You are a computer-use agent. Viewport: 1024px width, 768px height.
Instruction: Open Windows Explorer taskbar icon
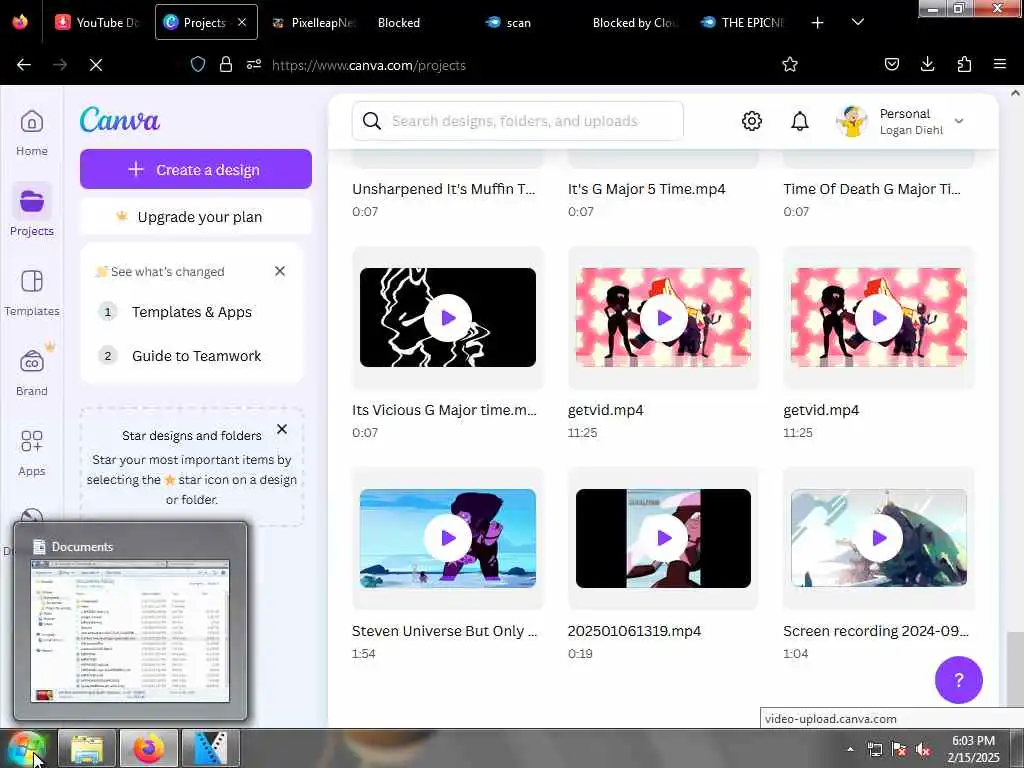click(x=87, y=748)
